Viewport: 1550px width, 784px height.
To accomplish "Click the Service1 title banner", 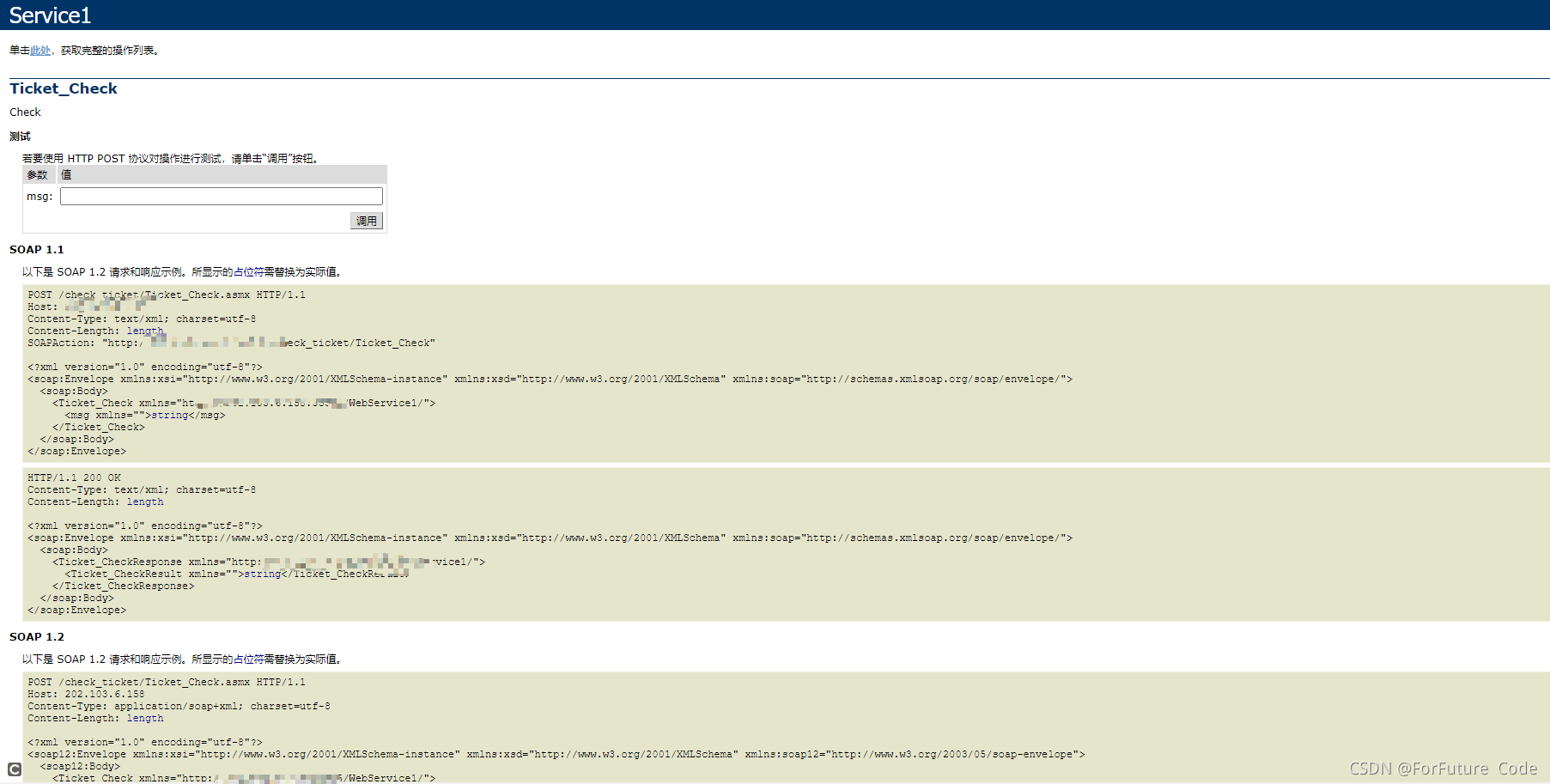I will 49,14.
